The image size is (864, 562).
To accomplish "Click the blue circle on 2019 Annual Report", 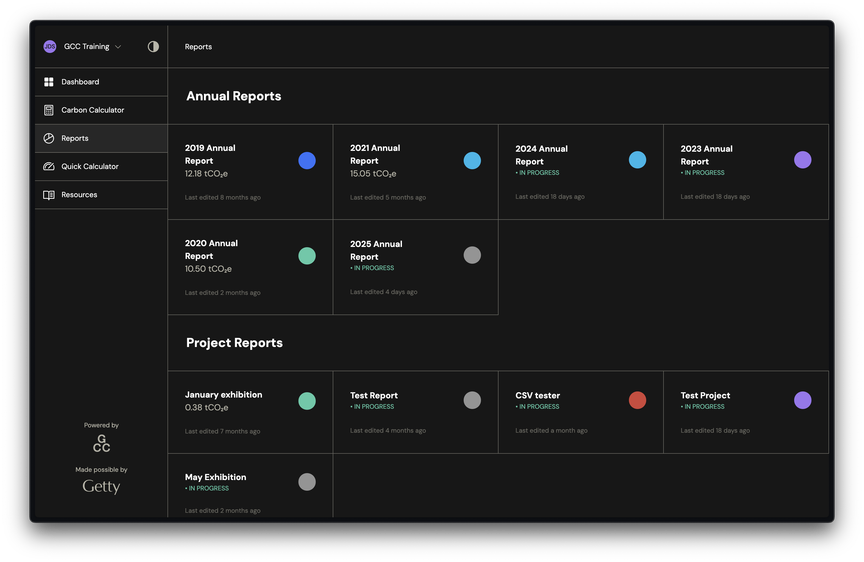I will point(307,160).
